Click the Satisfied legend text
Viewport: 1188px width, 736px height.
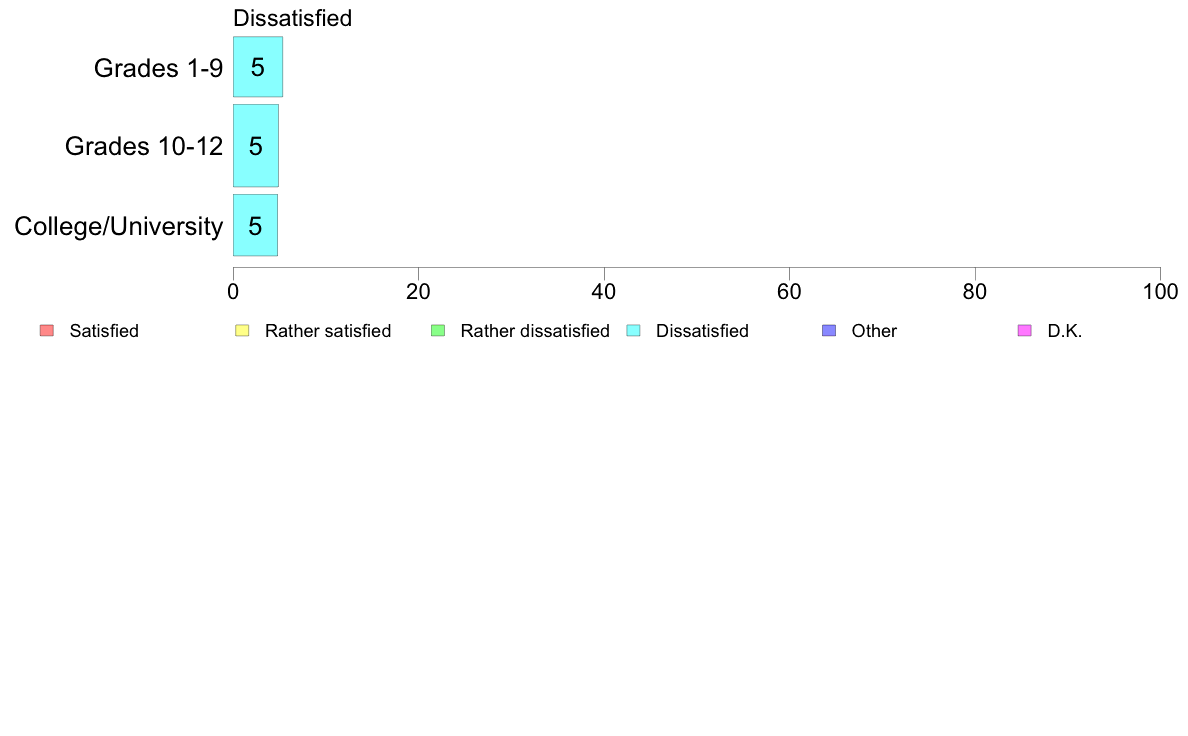click(104, 331)
